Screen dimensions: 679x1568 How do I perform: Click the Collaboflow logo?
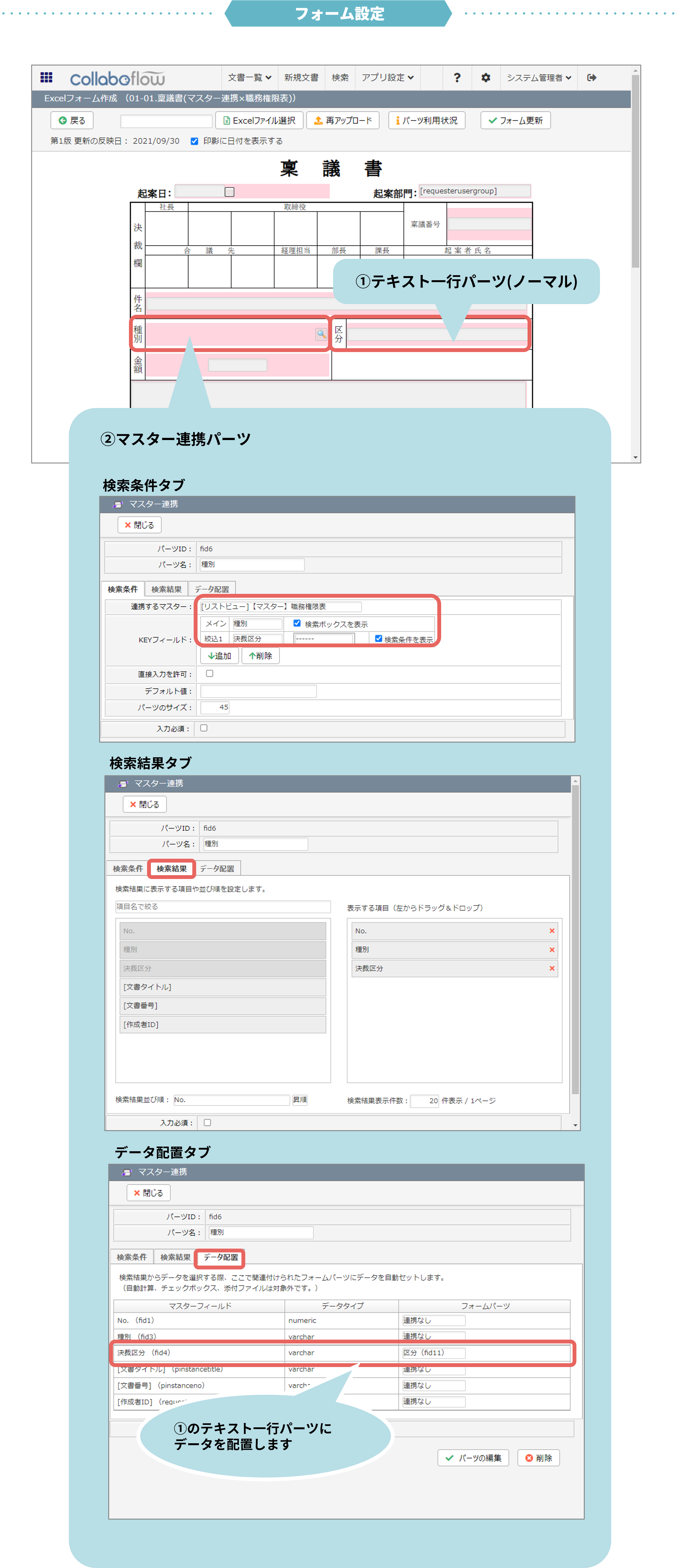[x=117, y=78]
